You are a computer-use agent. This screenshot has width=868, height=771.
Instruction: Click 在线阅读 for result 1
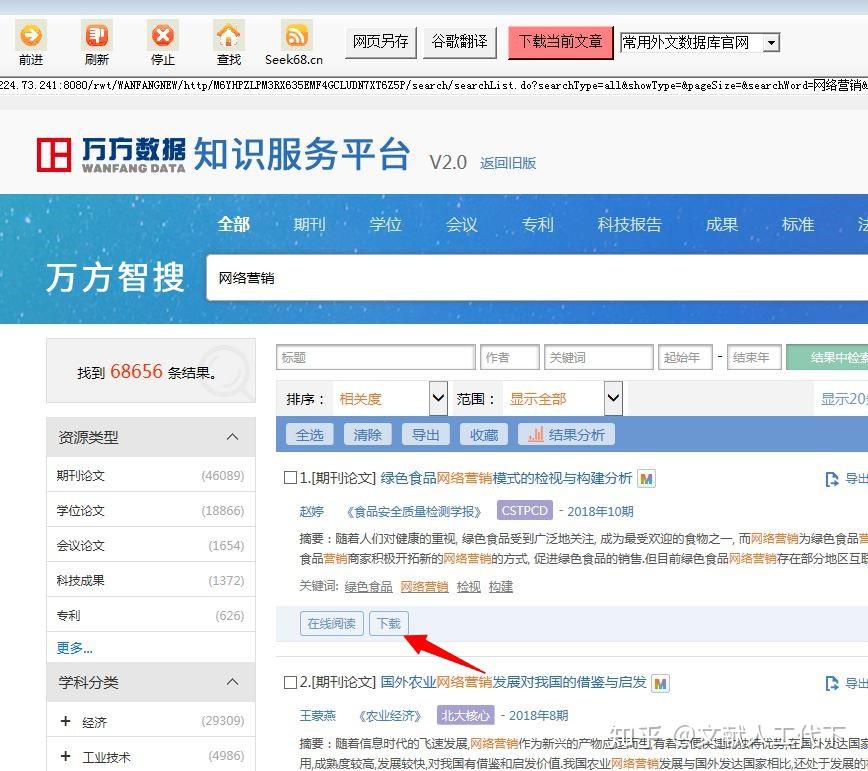(332, 624)
